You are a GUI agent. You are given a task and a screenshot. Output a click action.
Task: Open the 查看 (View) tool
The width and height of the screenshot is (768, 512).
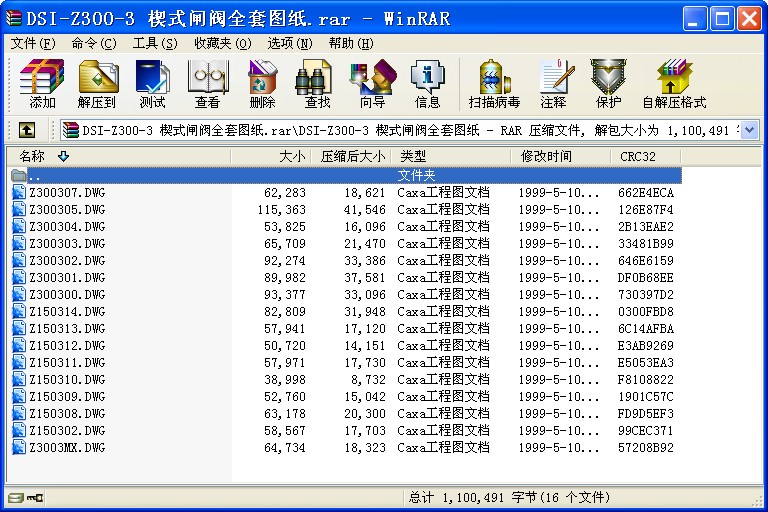pyautogui.click(x=208, y=83)
